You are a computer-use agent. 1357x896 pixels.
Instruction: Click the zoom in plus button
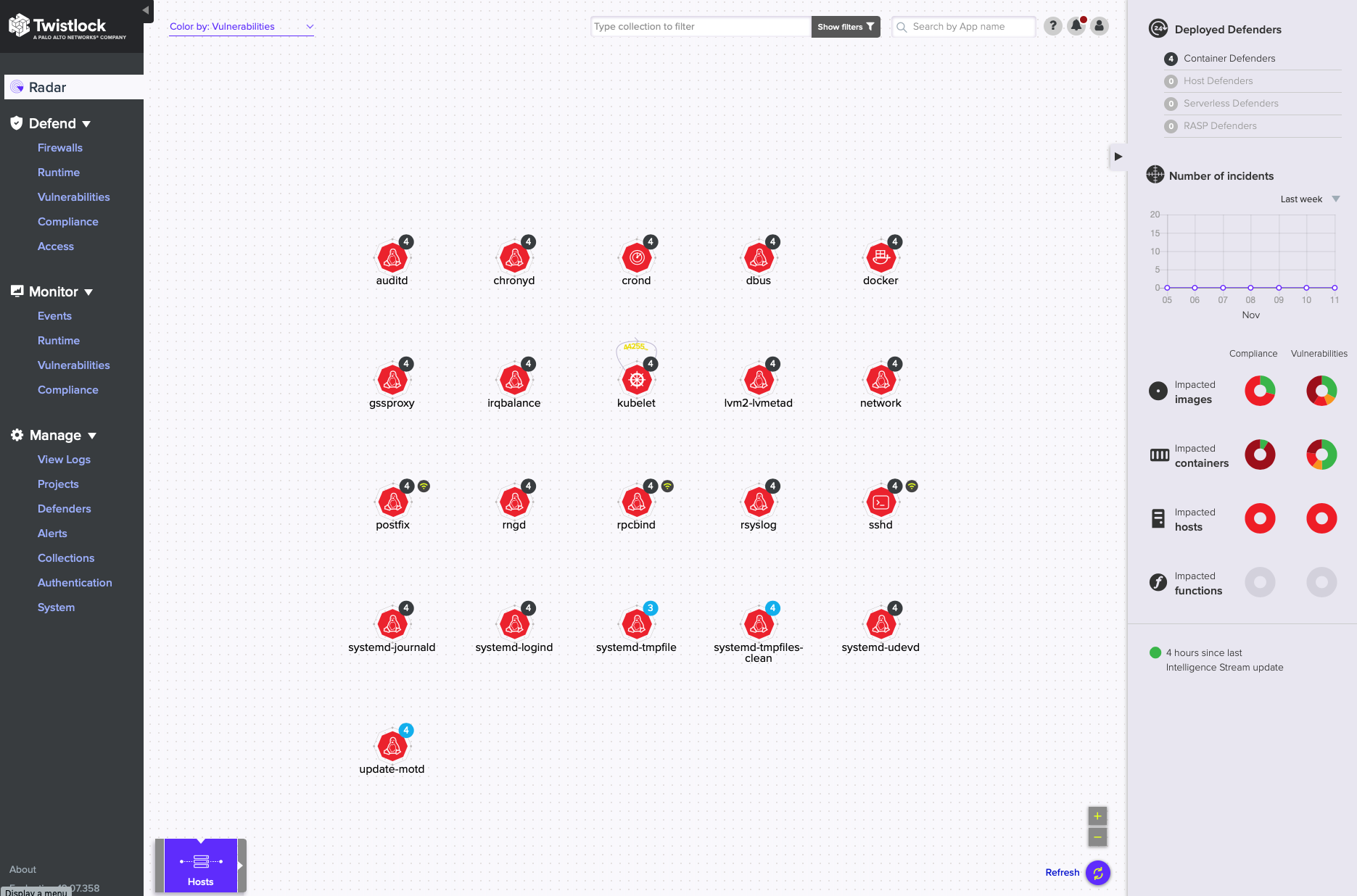[1097, 816]
